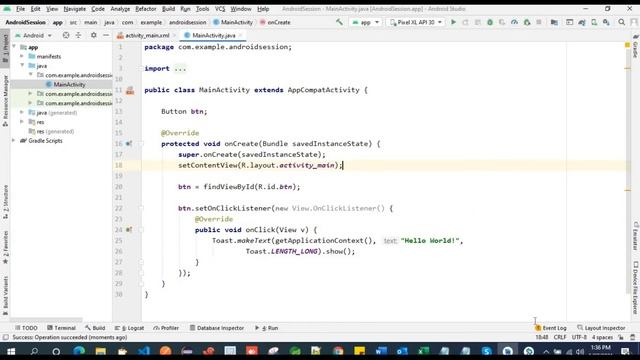Open the Logcat tool window
640x360 pixels.
[129, 328]
